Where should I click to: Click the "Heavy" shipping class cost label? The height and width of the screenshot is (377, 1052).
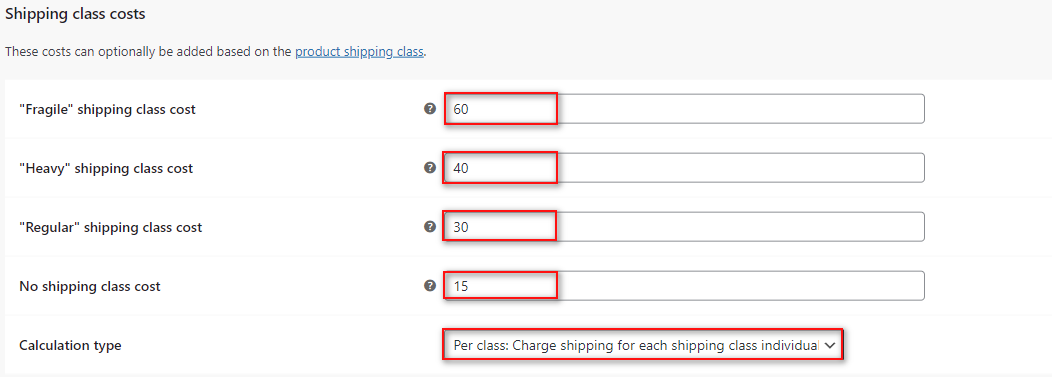click(x=106, y=168)
